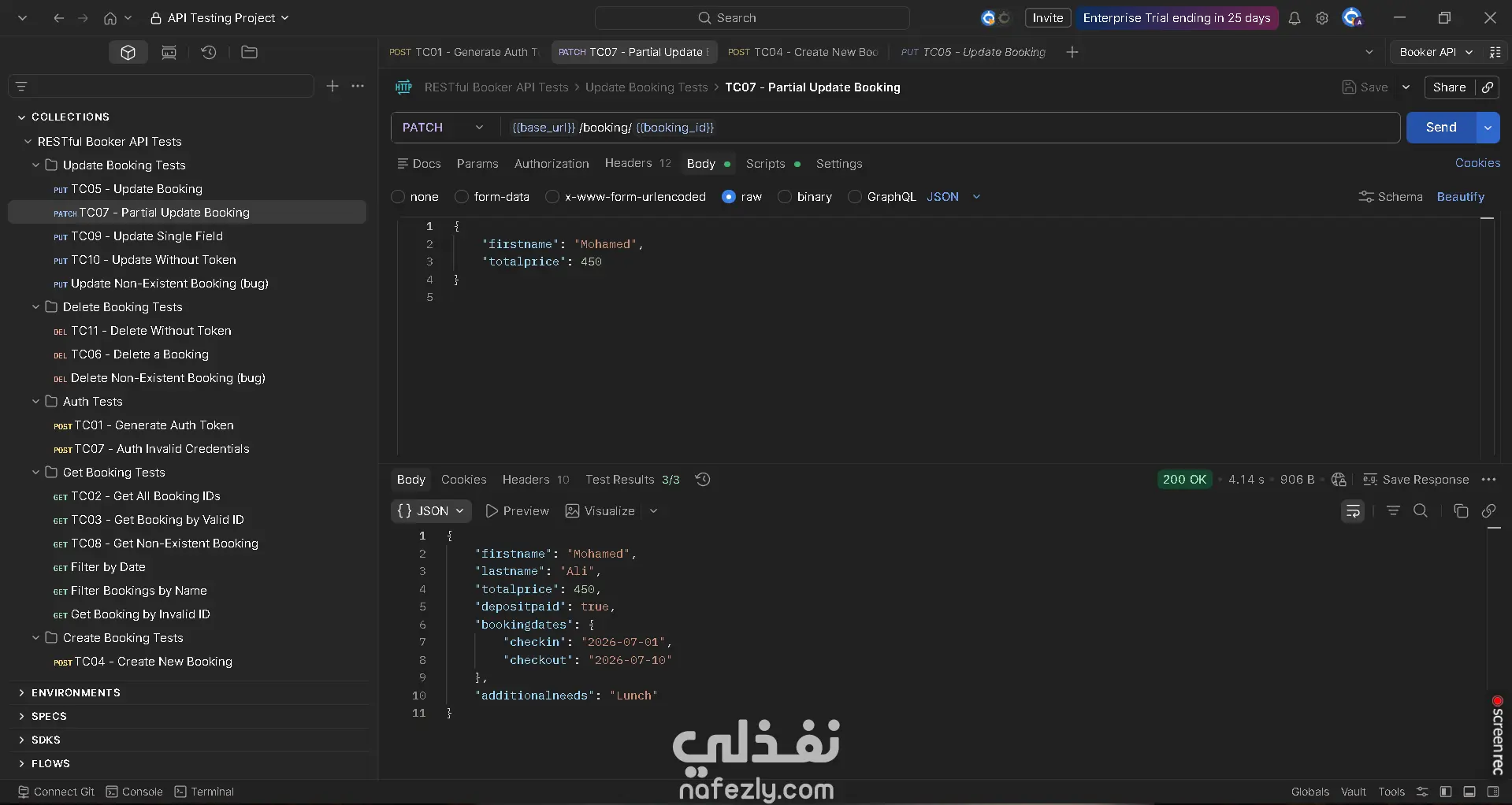Screen dimensions: 1512x805
Task: Open the History sidebar icon
Action: (209, 52)
